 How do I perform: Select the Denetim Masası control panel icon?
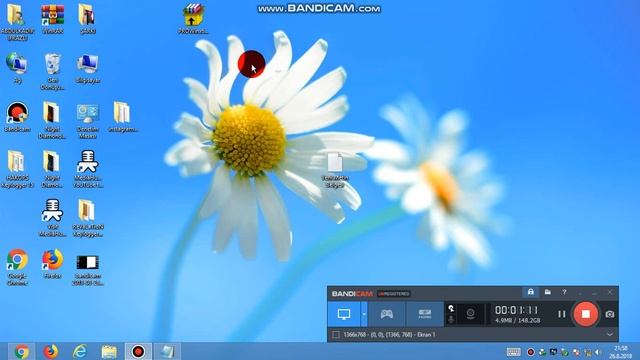[x=88, y=120]
